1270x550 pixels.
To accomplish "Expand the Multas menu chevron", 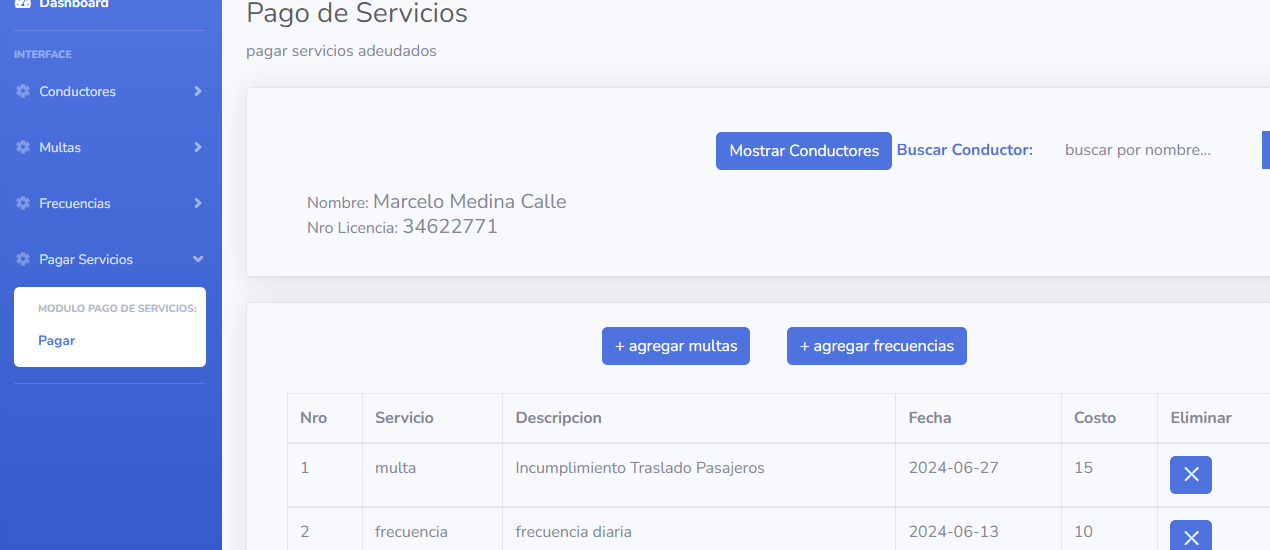I will click(x=198, y=147).
